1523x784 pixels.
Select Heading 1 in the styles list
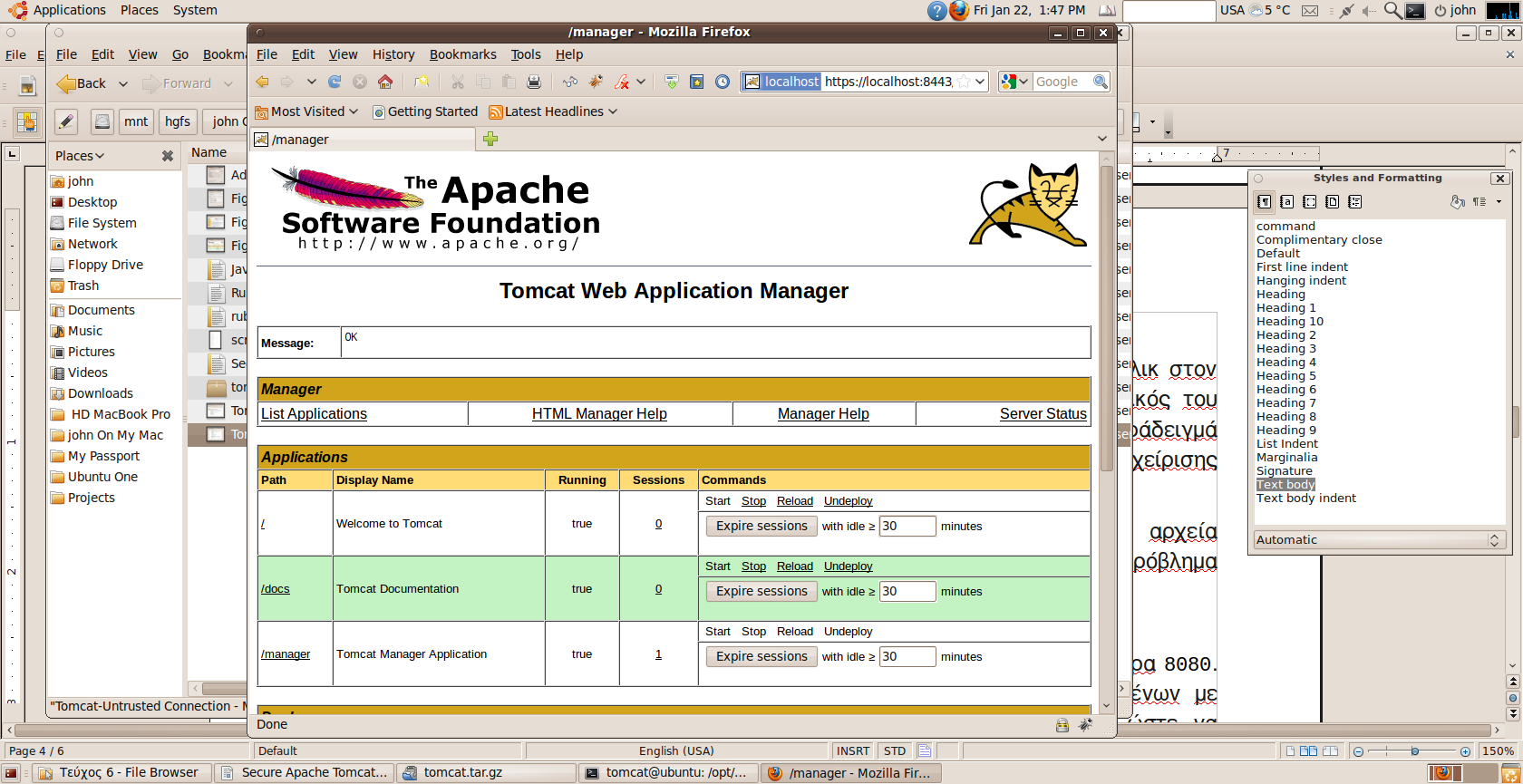1285,308
